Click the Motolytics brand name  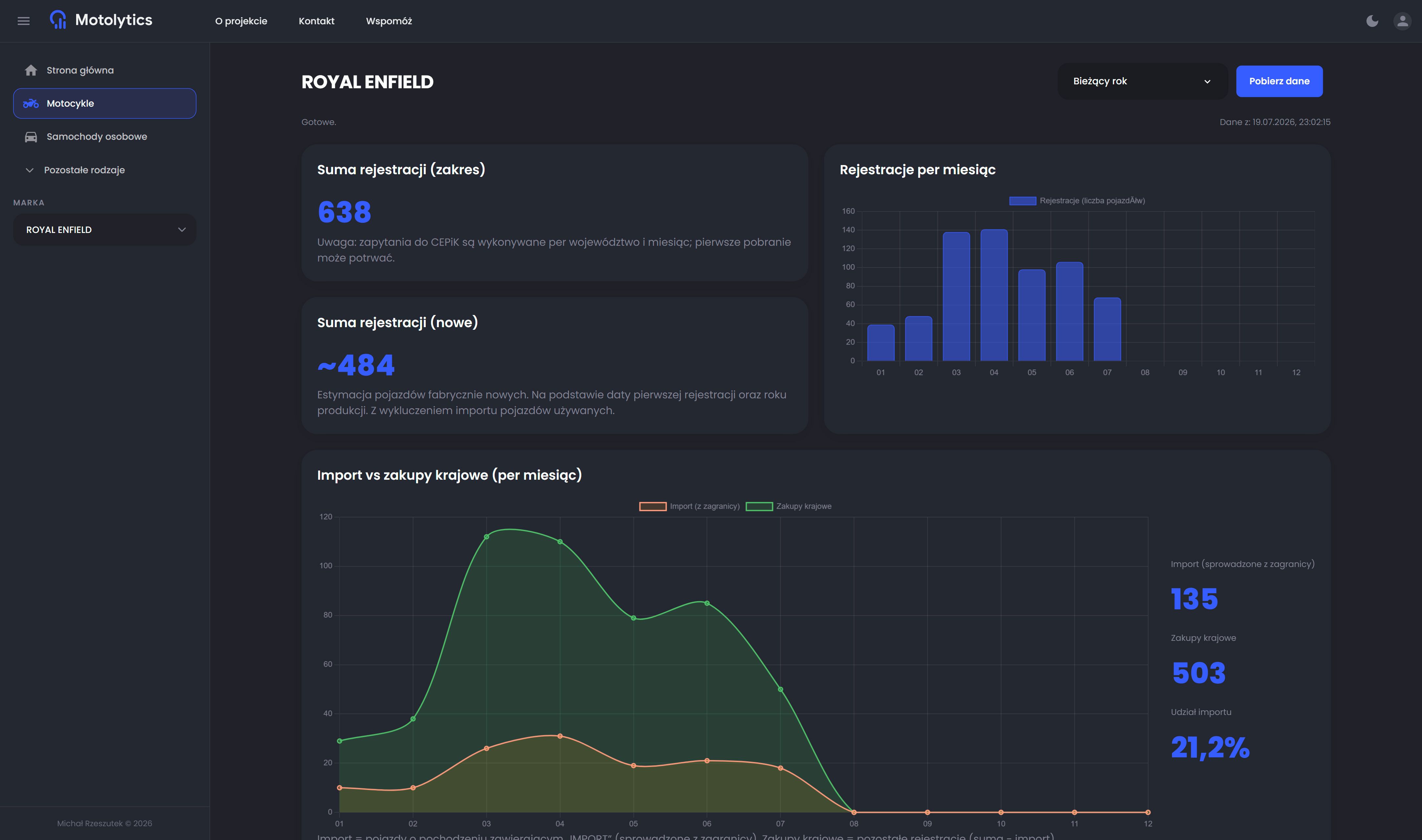pyautogui.click(x=114, y=20)
